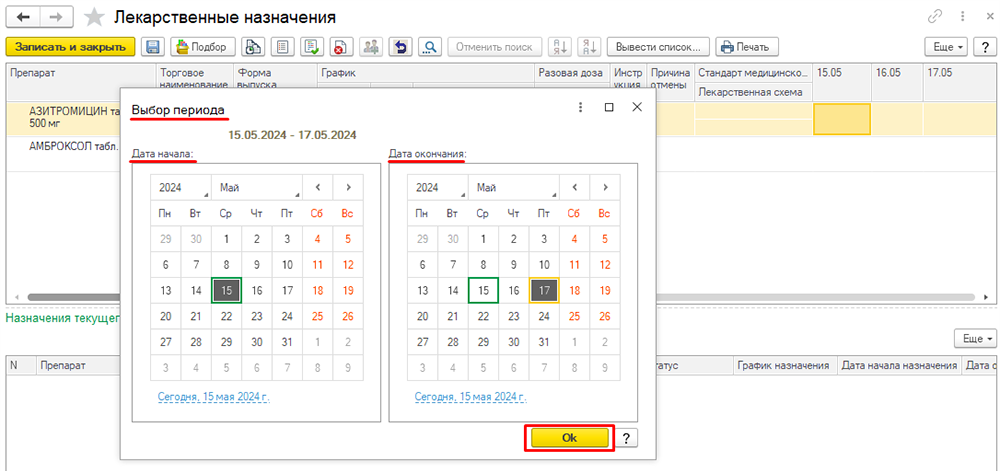Click Сегодня link under the start date calendar
Viewport: 1000px width, 471px height.
(x=214, y=396)
